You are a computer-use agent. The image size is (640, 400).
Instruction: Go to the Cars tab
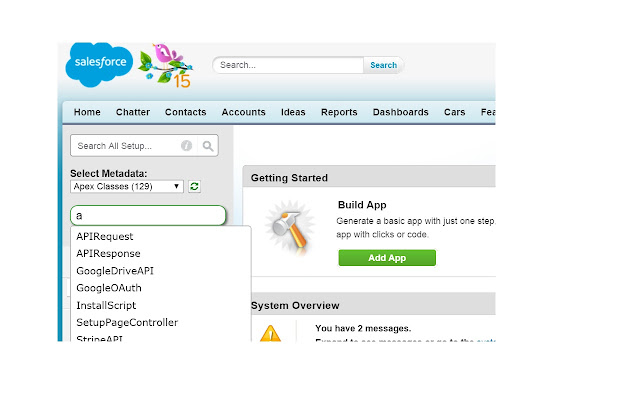454,112
